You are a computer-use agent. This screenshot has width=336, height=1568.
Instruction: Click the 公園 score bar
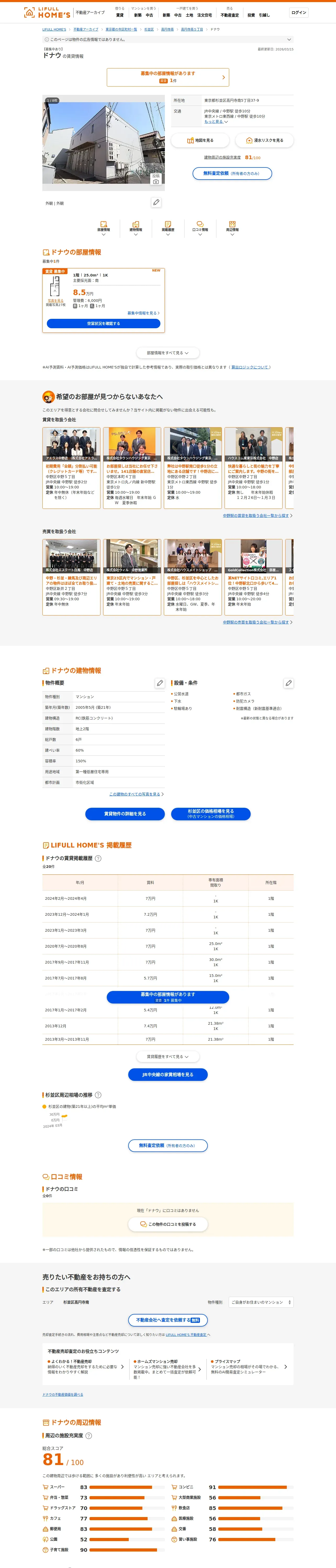click(127, 1540)
